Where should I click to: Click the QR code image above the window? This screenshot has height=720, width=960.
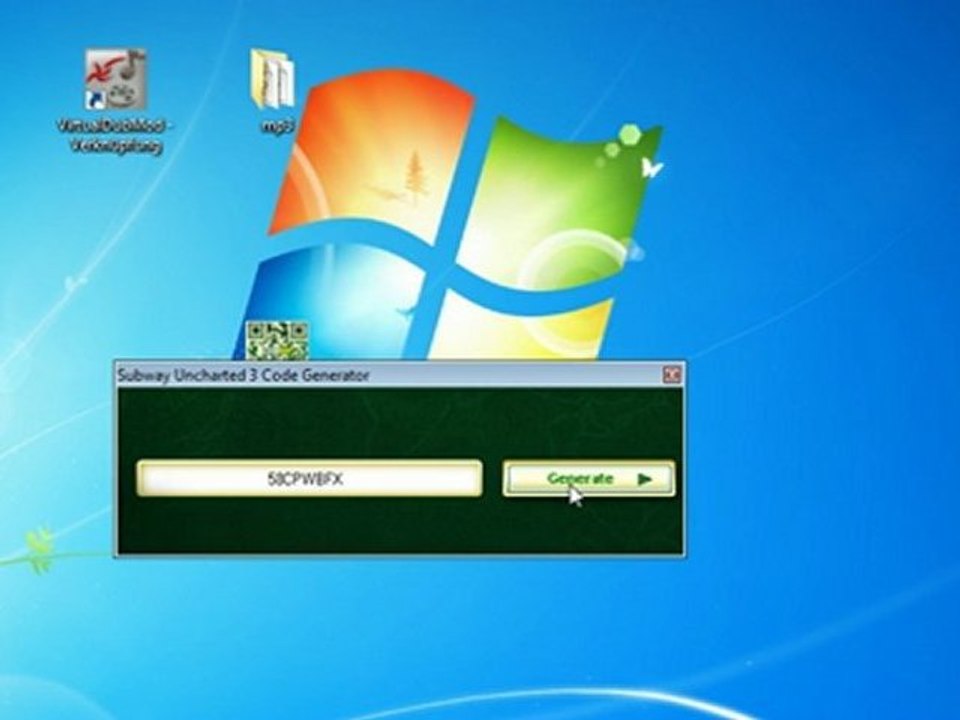pos(277,341)
